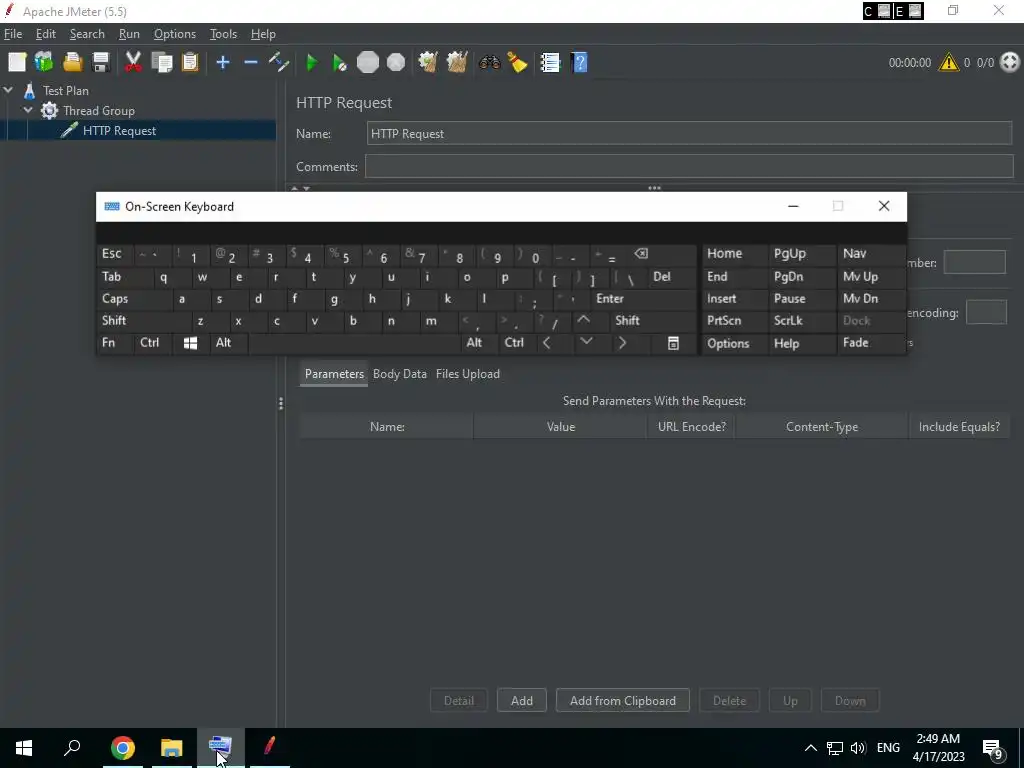Click the backspace key icon on keyboard

coord(660,254)
